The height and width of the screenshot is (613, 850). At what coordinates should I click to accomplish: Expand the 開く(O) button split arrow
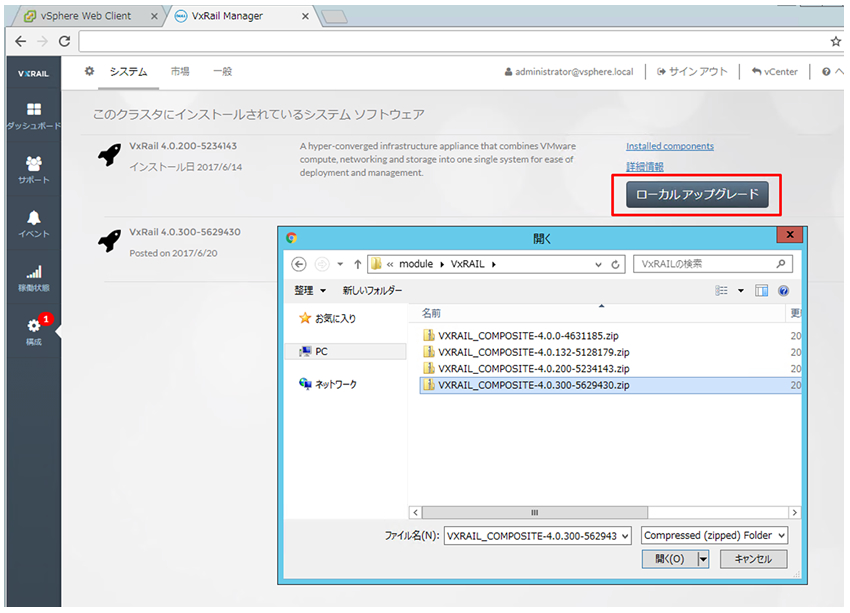703,559
